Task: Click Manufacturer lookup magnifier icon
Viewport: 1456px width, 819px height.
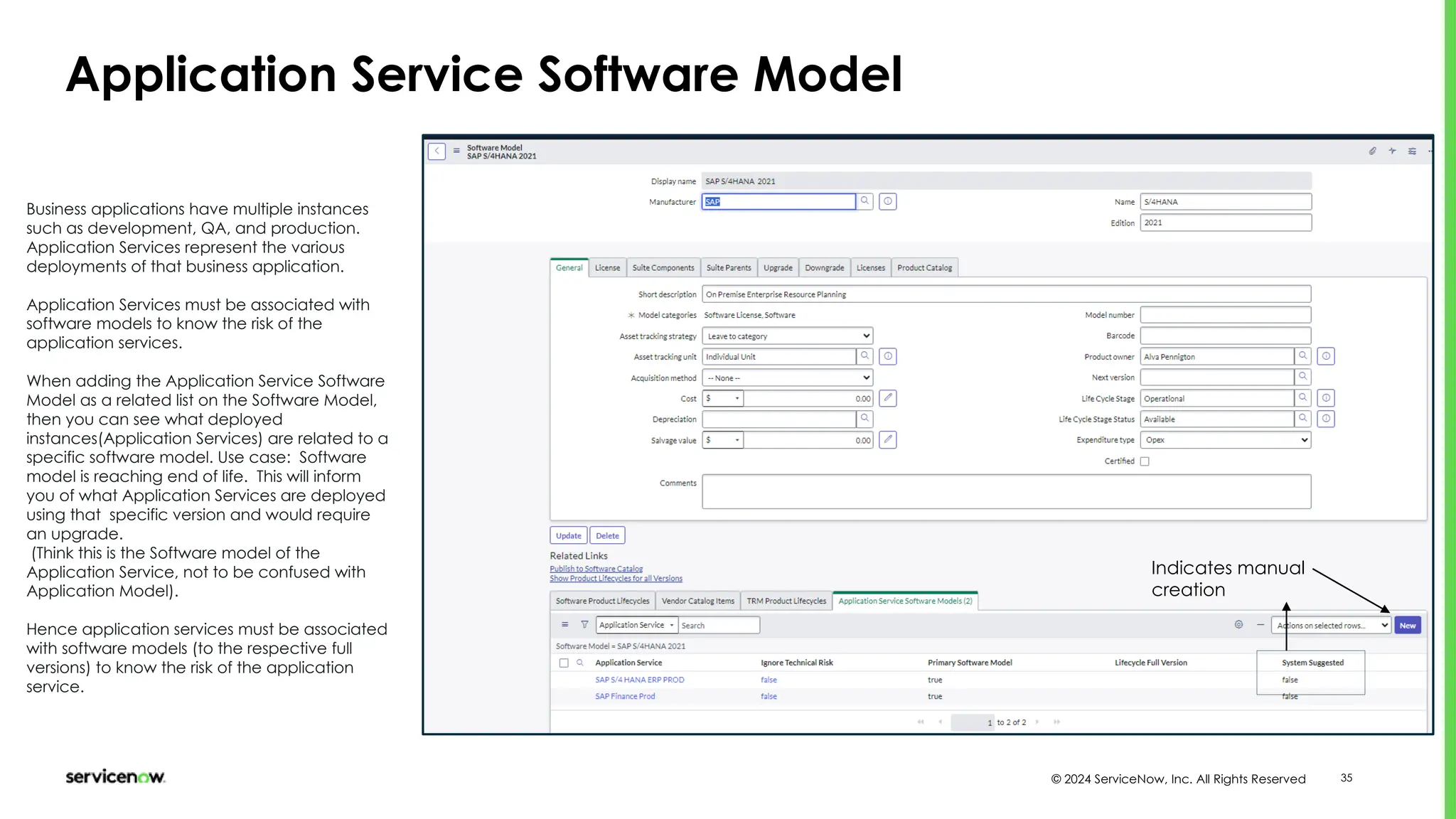Action: pos(864,201)
